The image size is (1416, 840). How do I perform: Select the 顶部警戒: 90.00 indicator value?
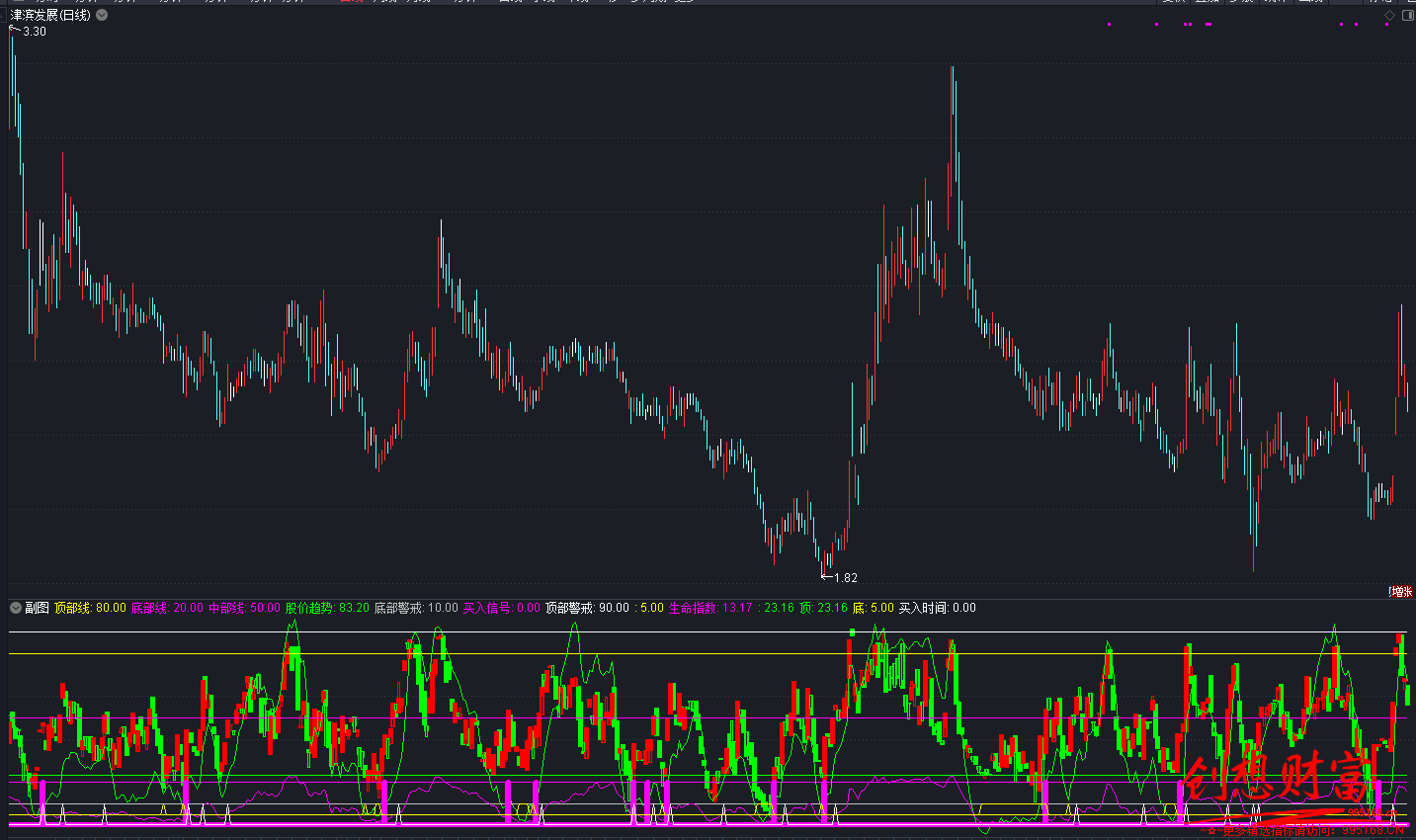point(587,608)
